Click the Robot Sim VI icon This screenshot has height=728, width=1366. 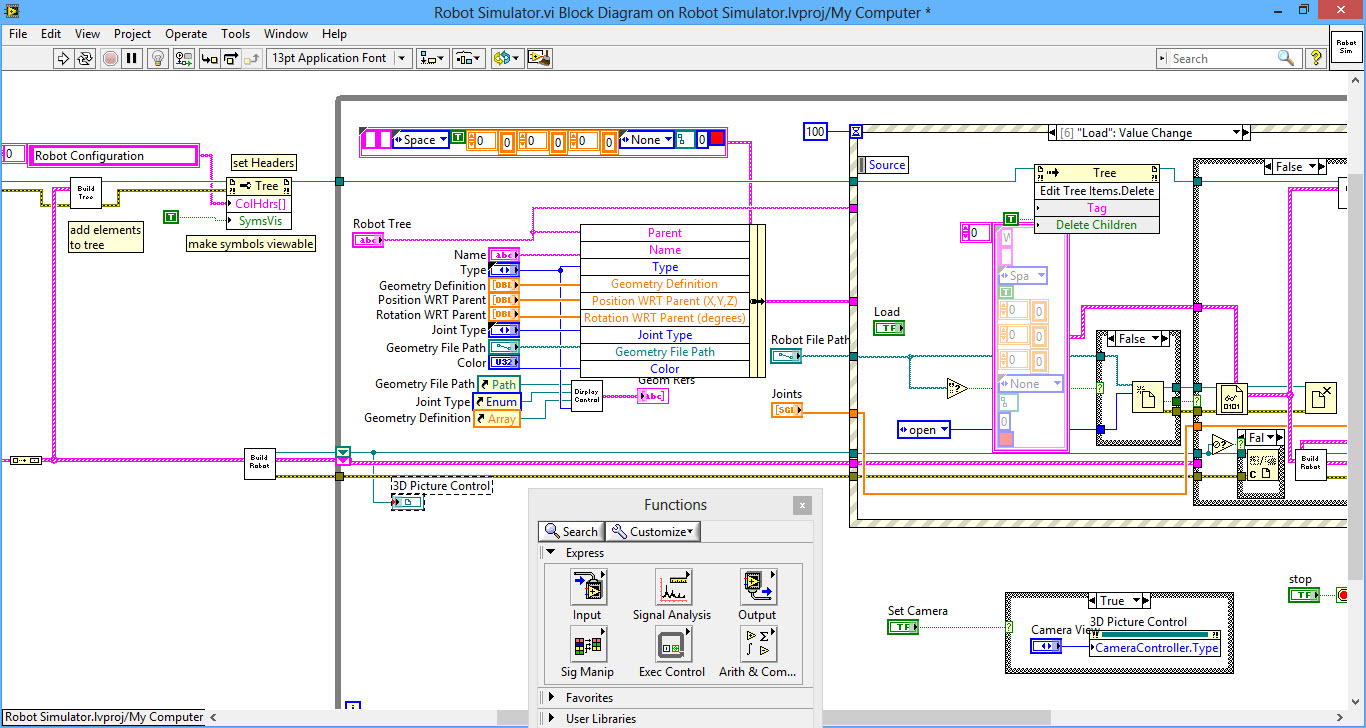pos(1346,46)
